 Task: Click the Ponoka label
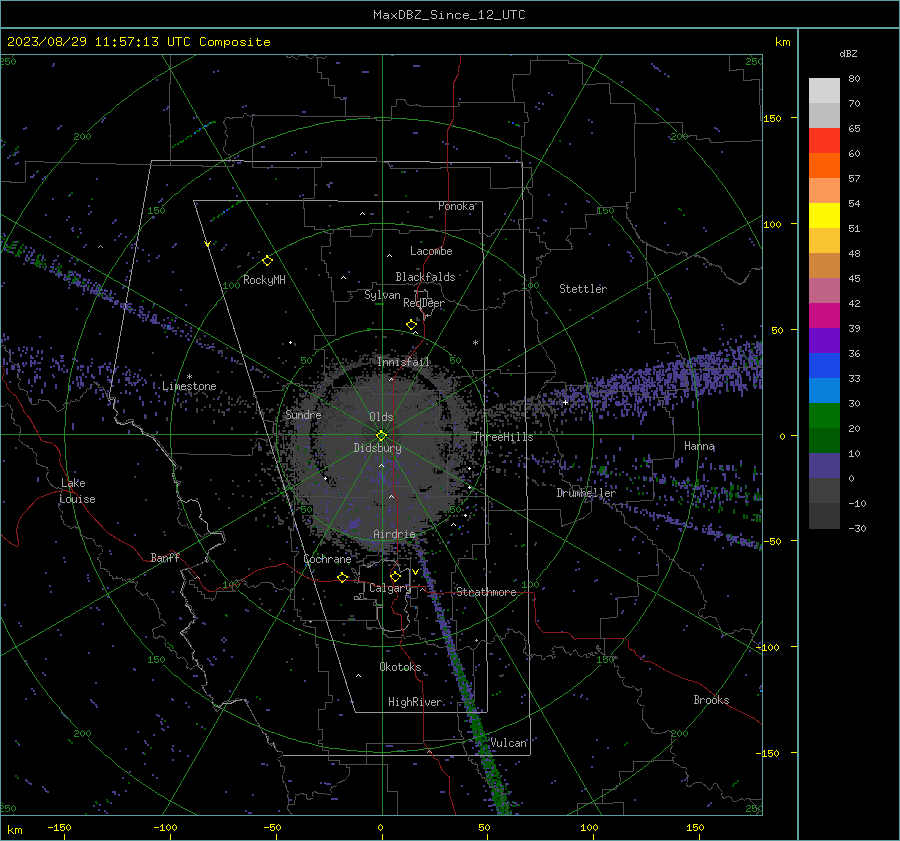point(456,206)
